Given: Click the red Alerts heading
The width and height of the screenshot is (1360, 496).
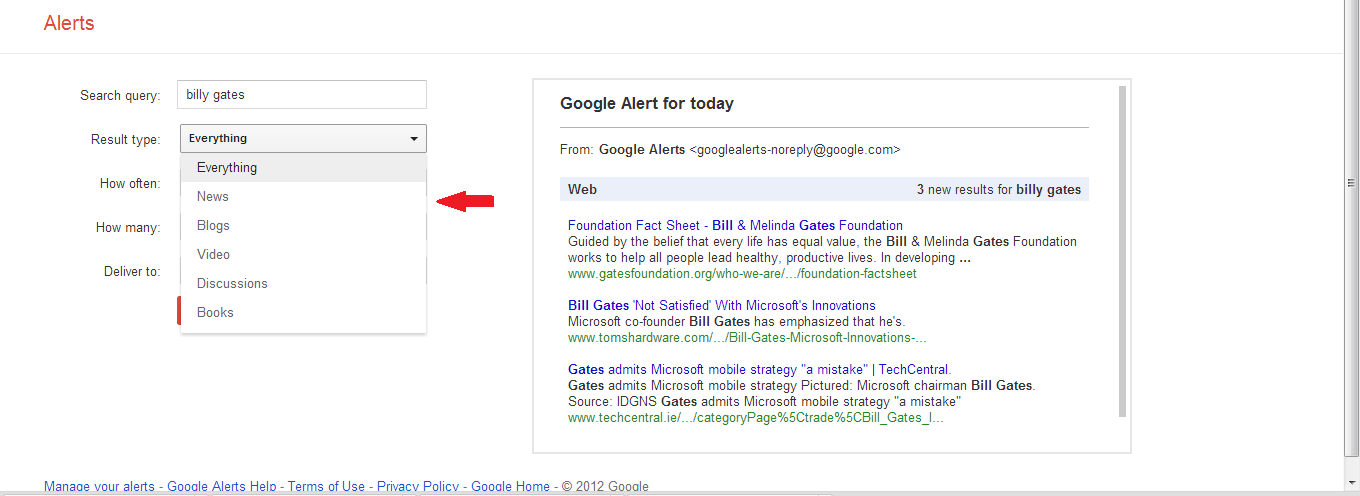Looking at the screenshot, I should (x=69, y=23).
